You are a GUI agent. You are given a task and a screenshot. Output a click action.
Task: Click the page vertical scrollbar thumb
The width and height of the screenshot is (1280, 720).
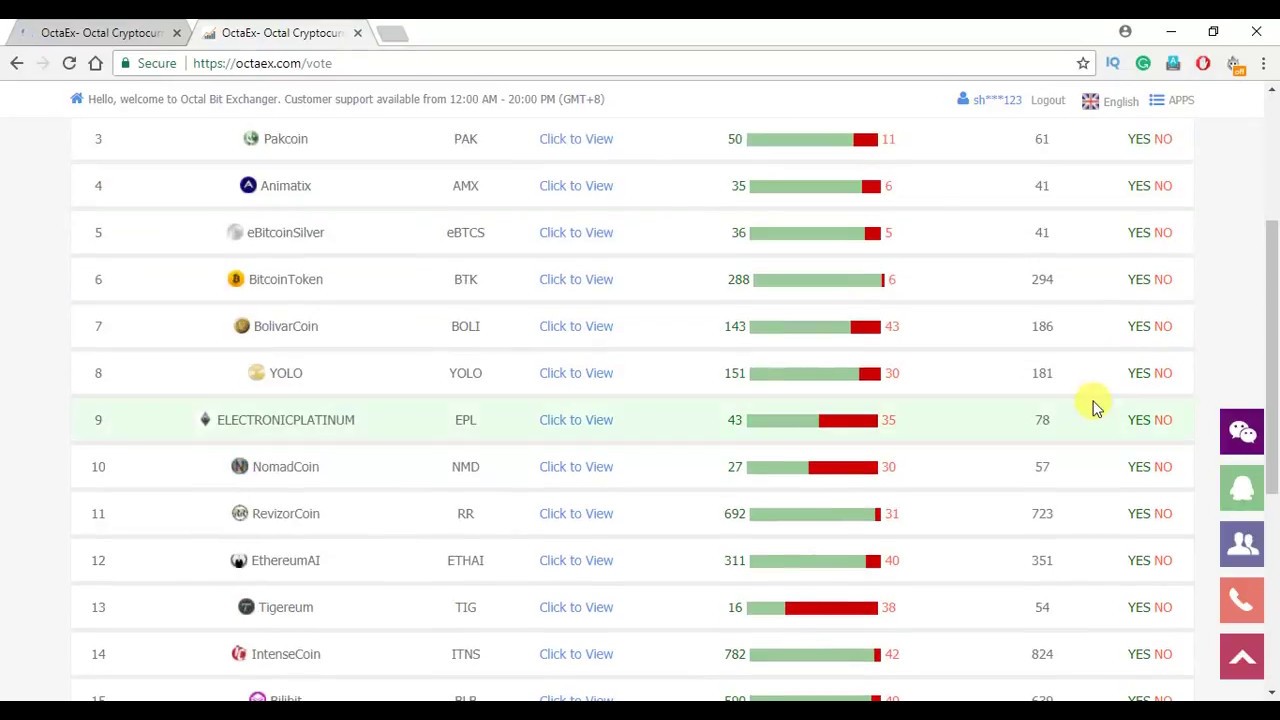click(1271, 356)
